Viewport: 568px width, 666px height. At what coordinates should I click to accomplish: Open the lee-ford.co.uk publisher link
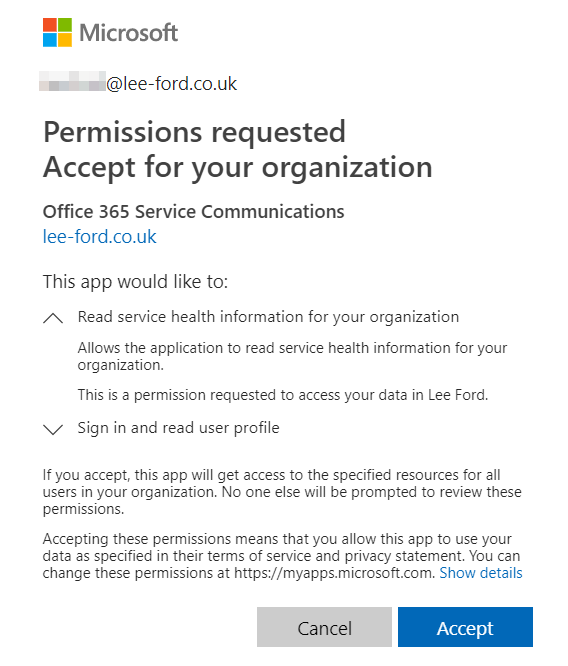click(x=100, y=237)
